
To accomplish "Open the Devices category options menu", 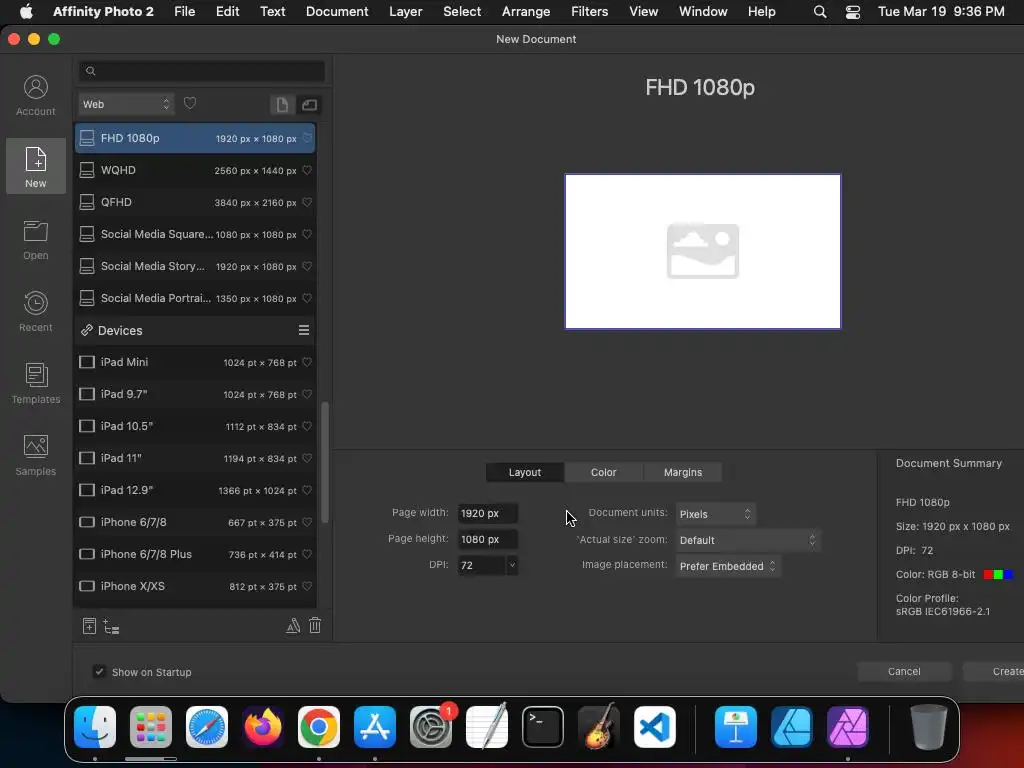I will (304, 330).
